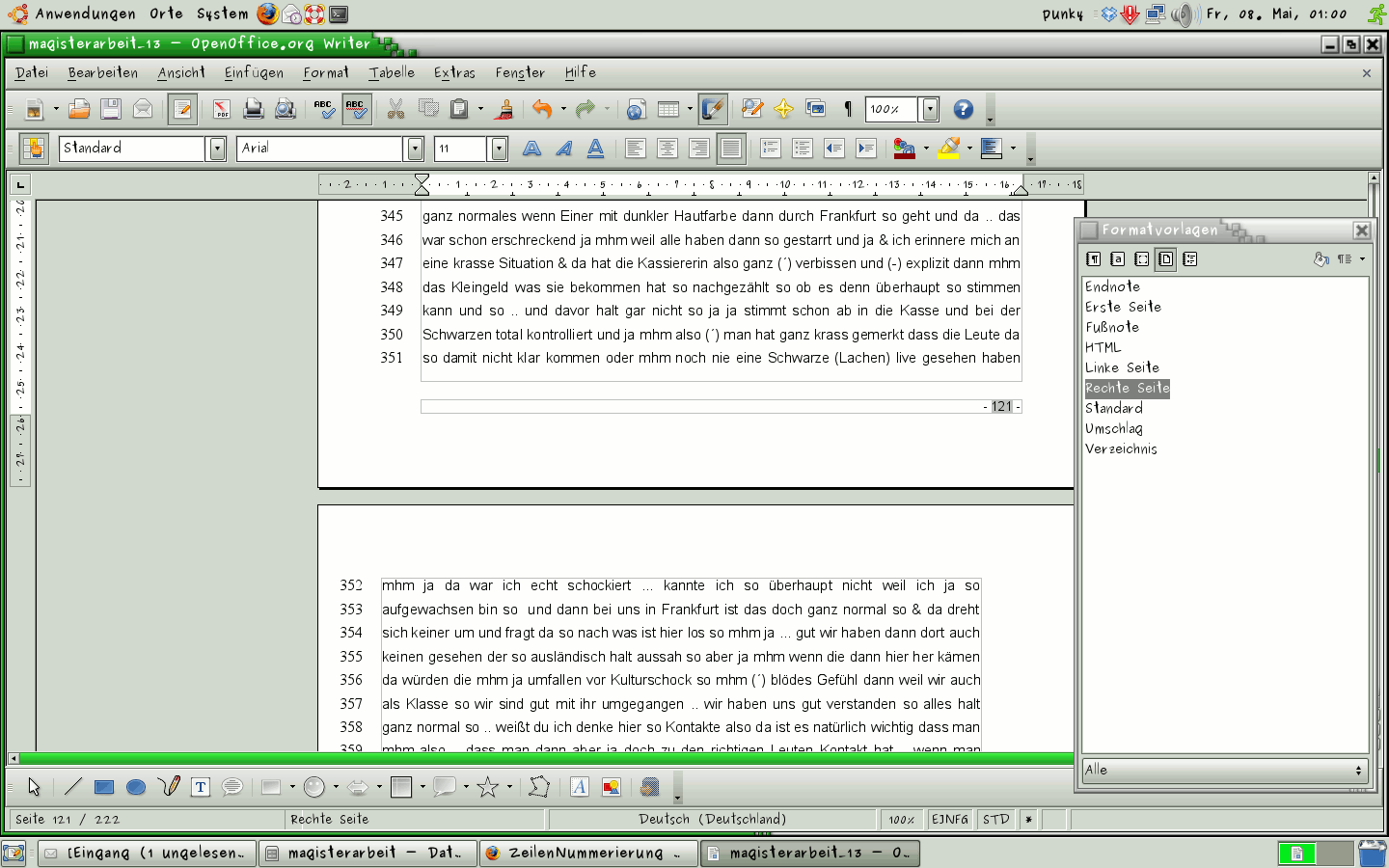The image size is (1389, 868).
Task: Open the Navigator star icon
Action: click(x=783, y=110)
